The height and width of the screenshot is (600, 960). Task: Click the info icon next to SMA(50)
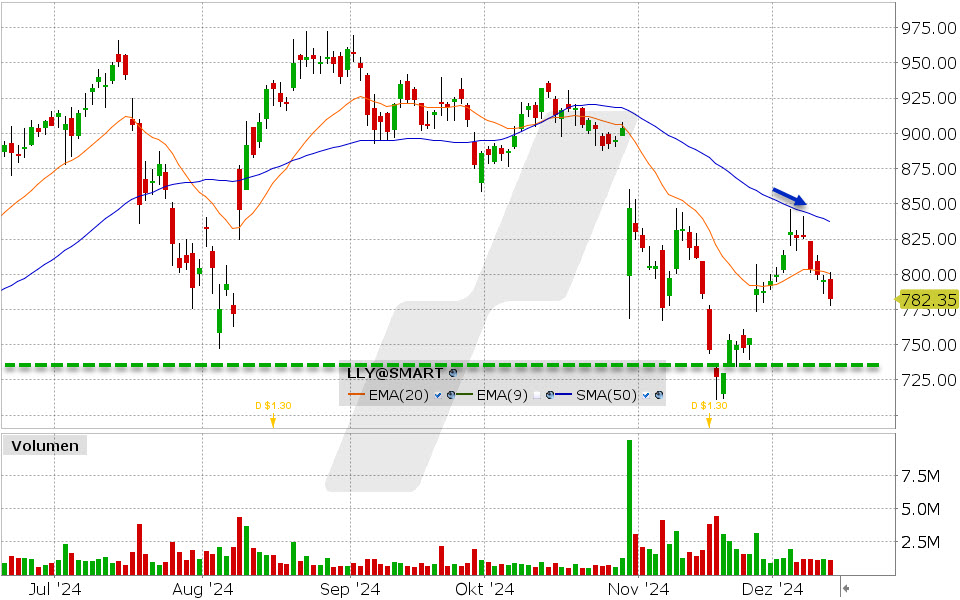(x=659, y=396)
